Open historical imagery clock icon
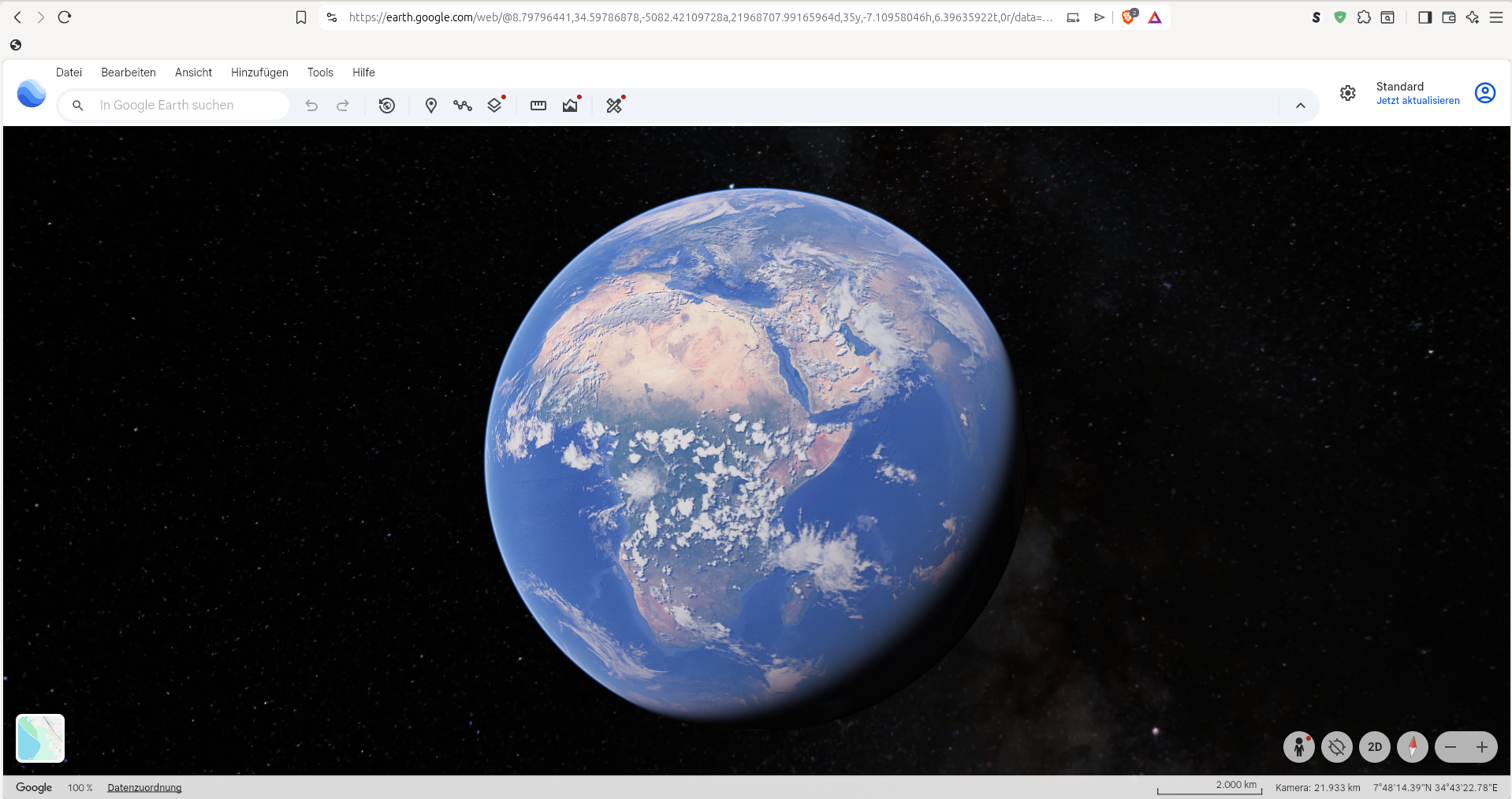Viewport: 1512px width, 799px height. (x=387, y=106)
